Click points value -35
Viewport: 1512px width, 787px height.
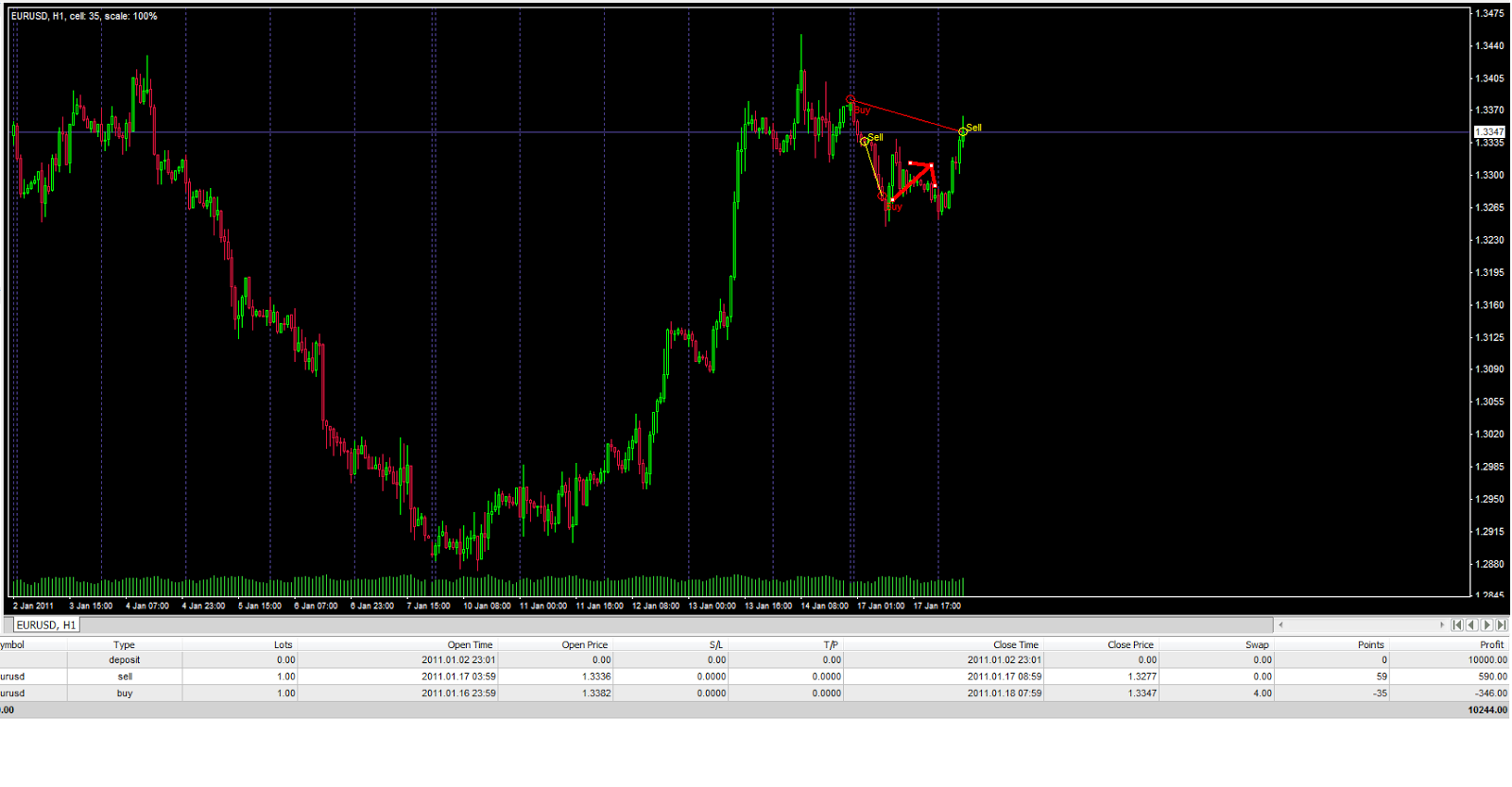coord(1380,693)
